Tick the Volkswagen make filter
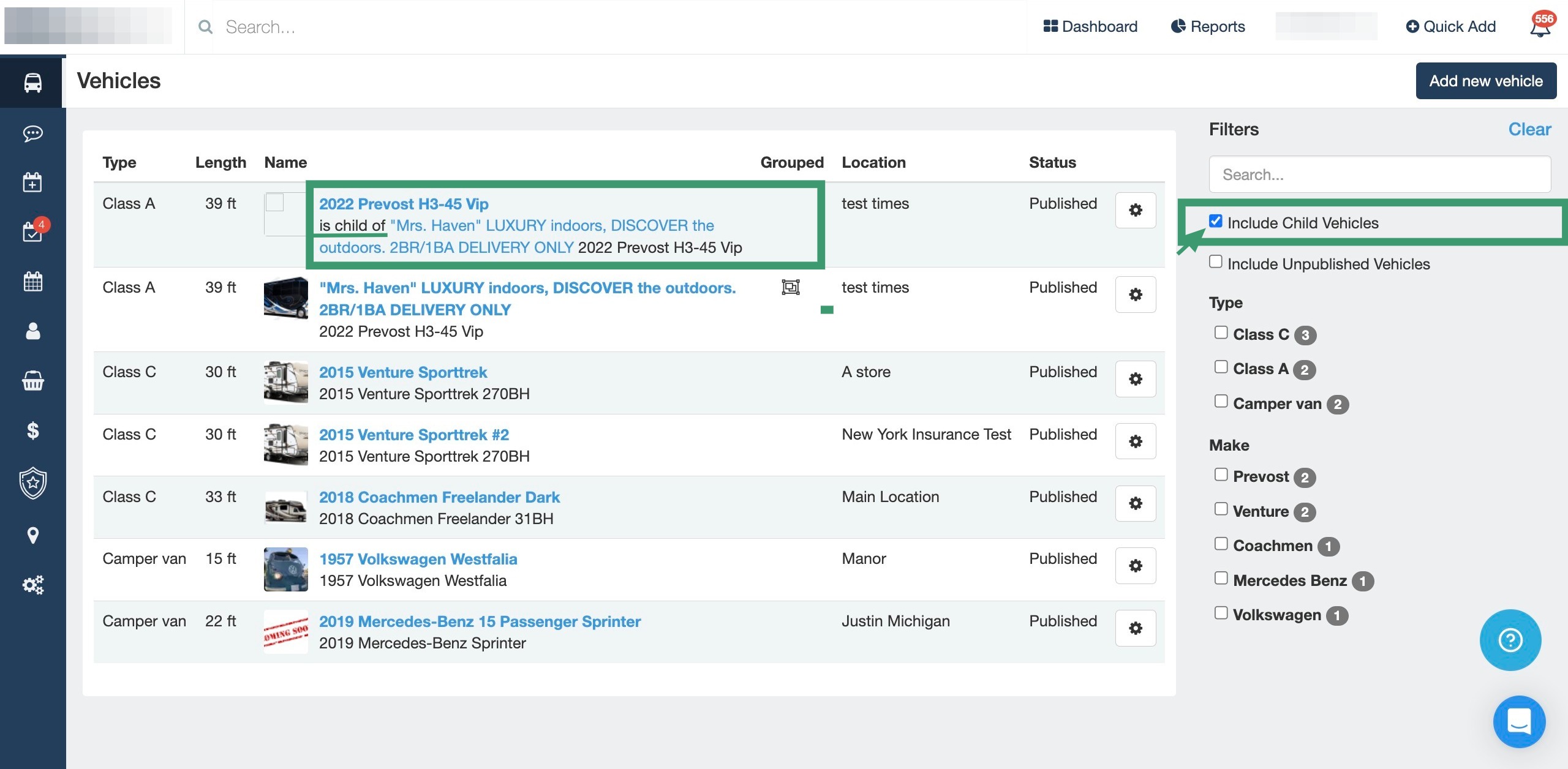1568x769 pixels. click(x=1221, y=613)
